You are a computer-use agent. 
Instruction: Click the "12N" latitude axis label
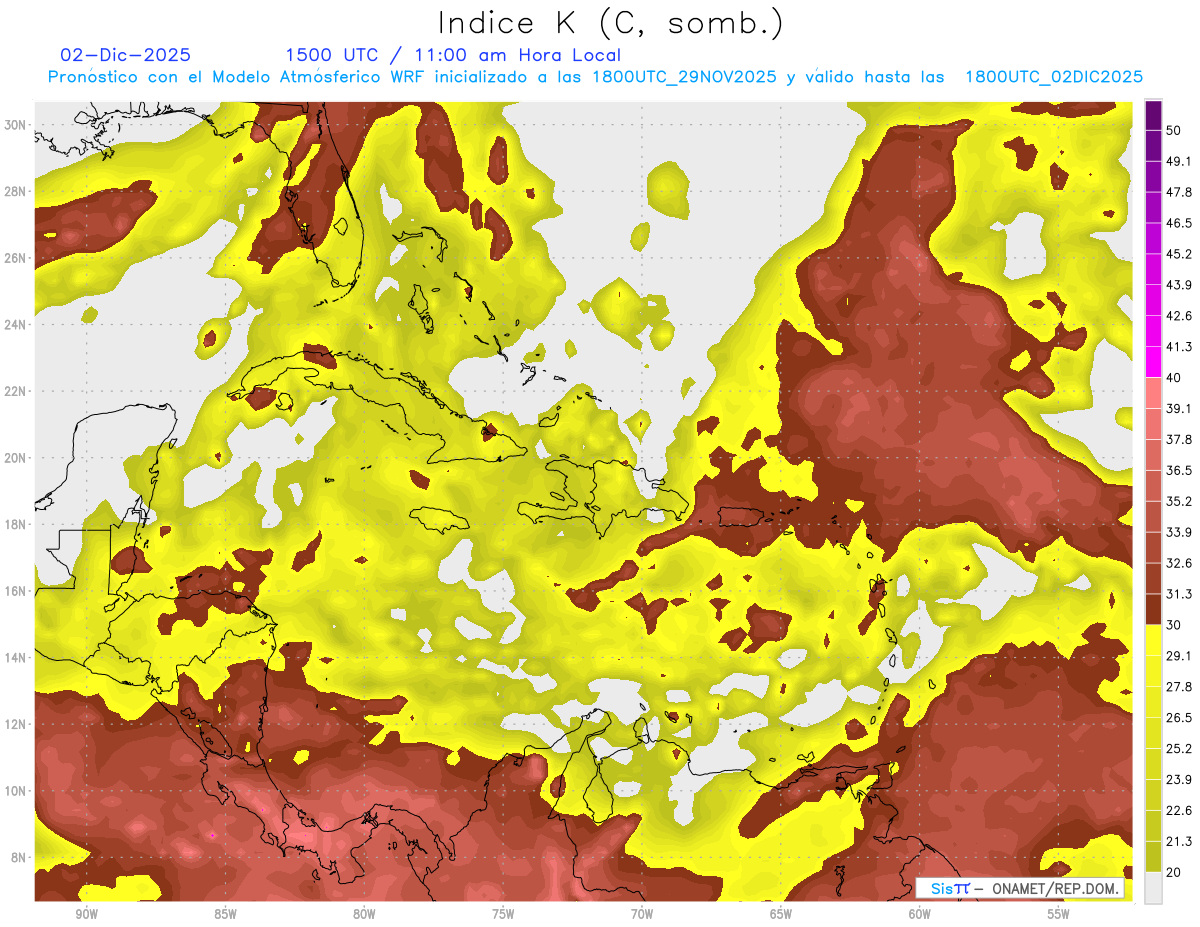15,724
